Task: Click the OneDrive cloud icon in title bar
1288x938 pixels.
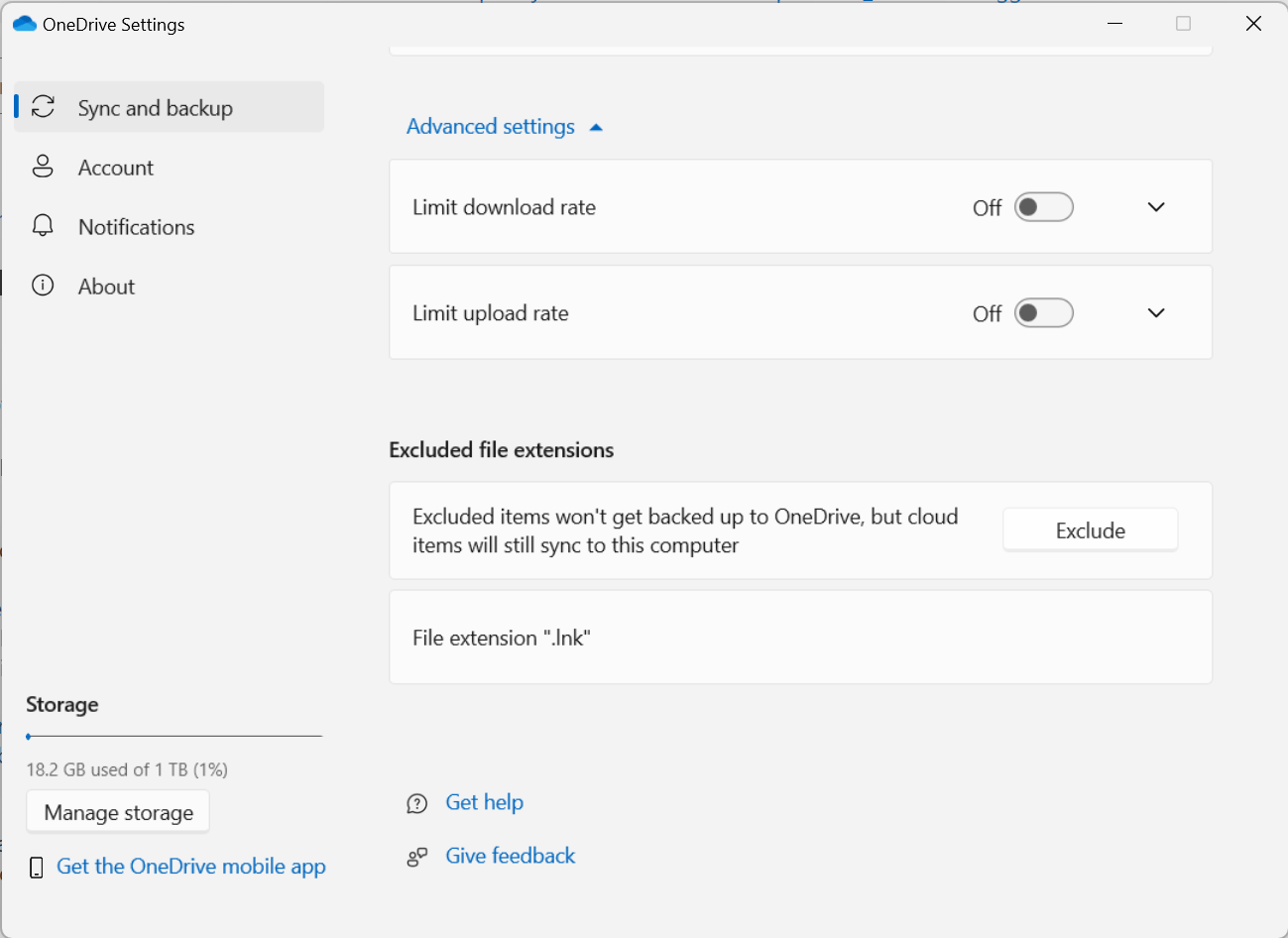Action: pyautogui.click(x=24, y=23)
